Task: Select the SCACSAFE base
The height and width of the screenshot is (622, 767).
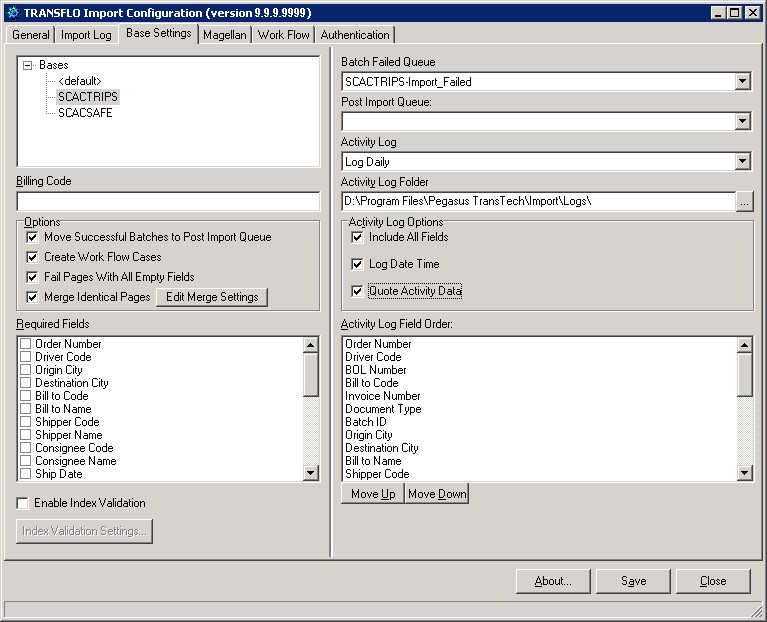Action: [x=85, y=113]
